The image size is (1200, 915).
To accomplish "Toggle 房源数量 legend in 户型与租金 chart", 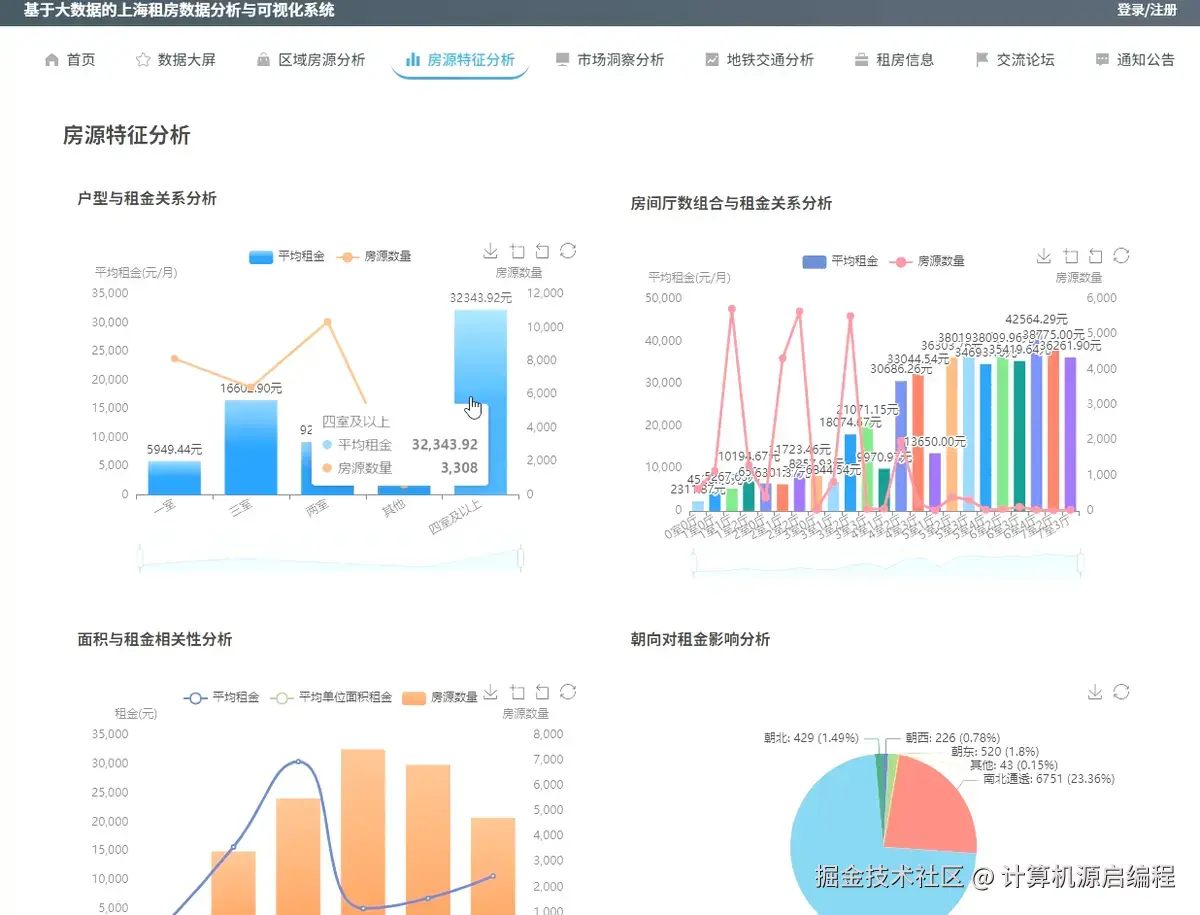I will point(373,256).
